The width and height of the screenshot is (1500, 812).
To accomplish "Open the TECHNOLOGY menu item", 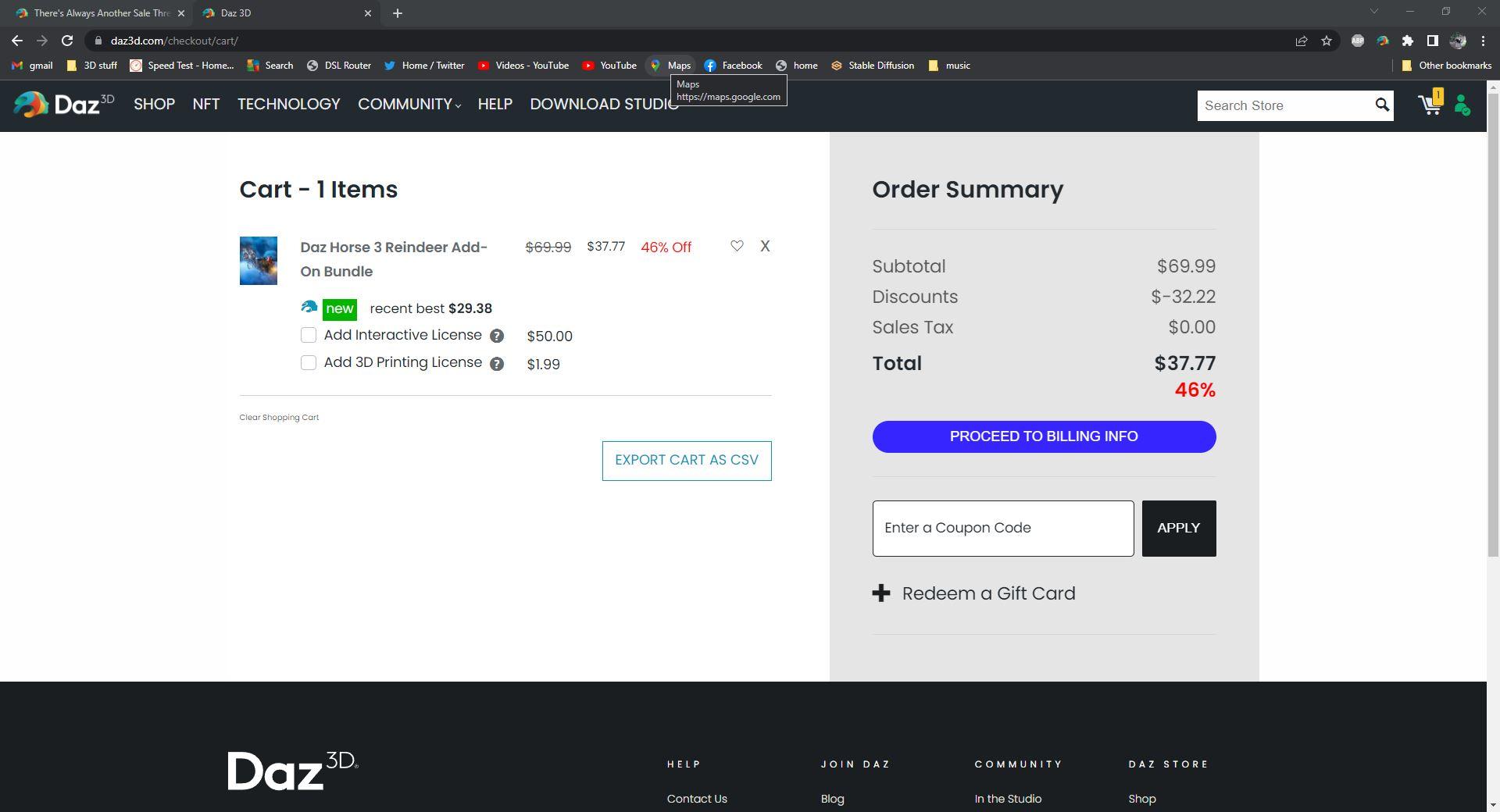I will click(x=289, y=105).
